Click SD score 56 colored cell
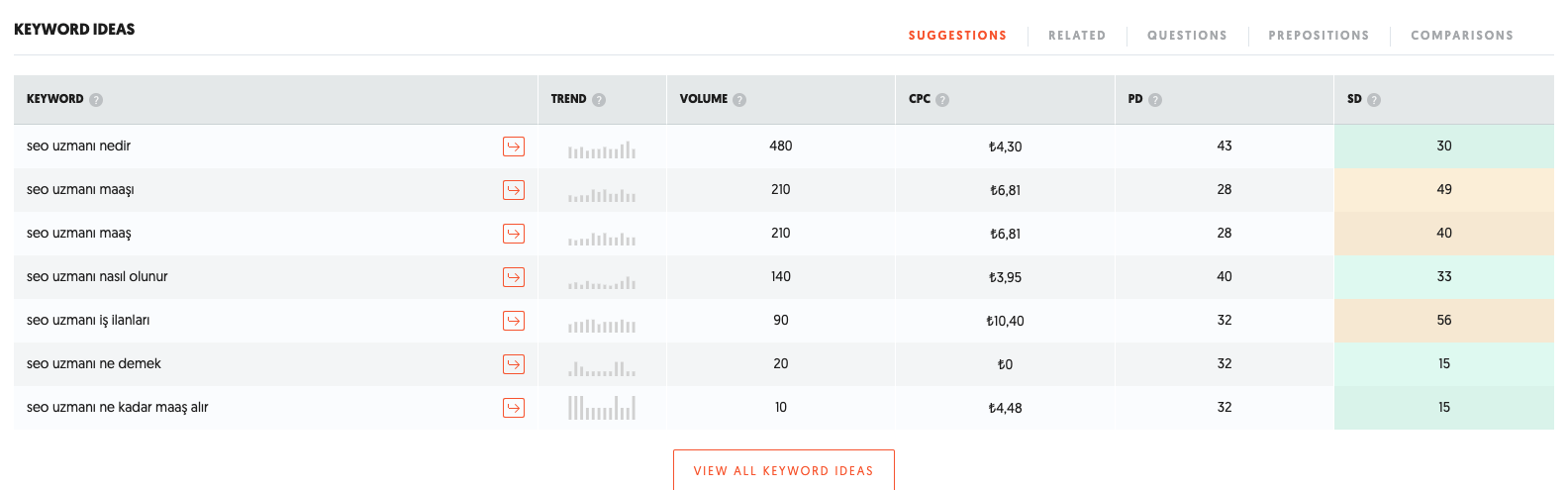Image resolution: width=1568 pixels, height=490 pixels. [x=1444, y=321]
